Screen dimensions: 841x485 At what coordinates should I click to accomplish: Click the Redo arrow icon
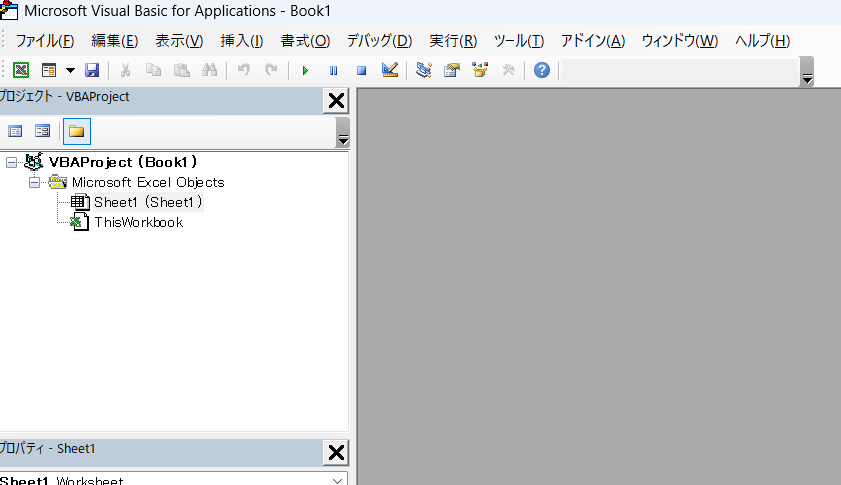pos(271,70)
